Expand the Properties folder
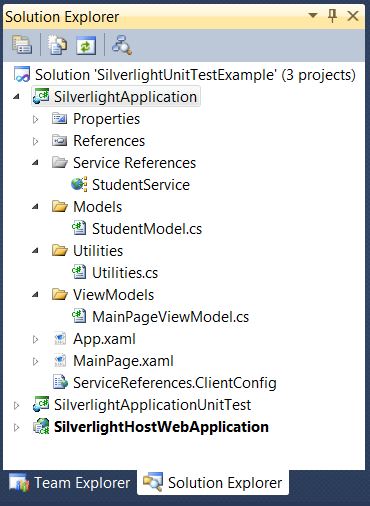370x506 pixels. 35,119
